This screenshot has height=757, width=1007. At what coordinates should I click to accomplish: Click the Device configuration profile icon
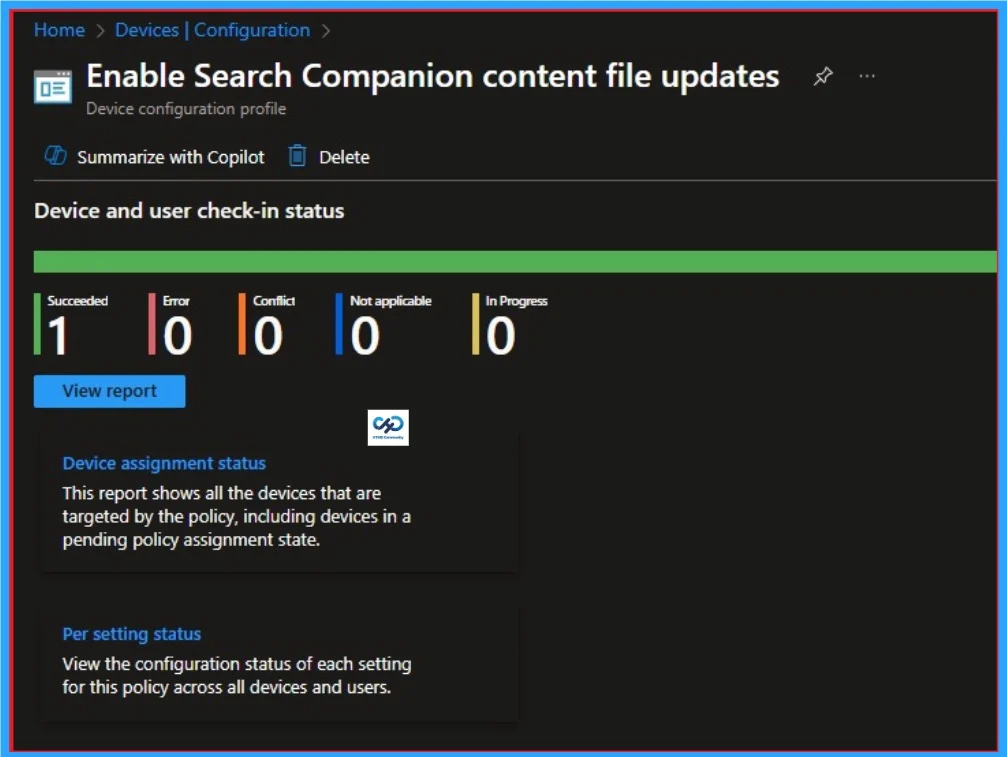tap(52, 86)
